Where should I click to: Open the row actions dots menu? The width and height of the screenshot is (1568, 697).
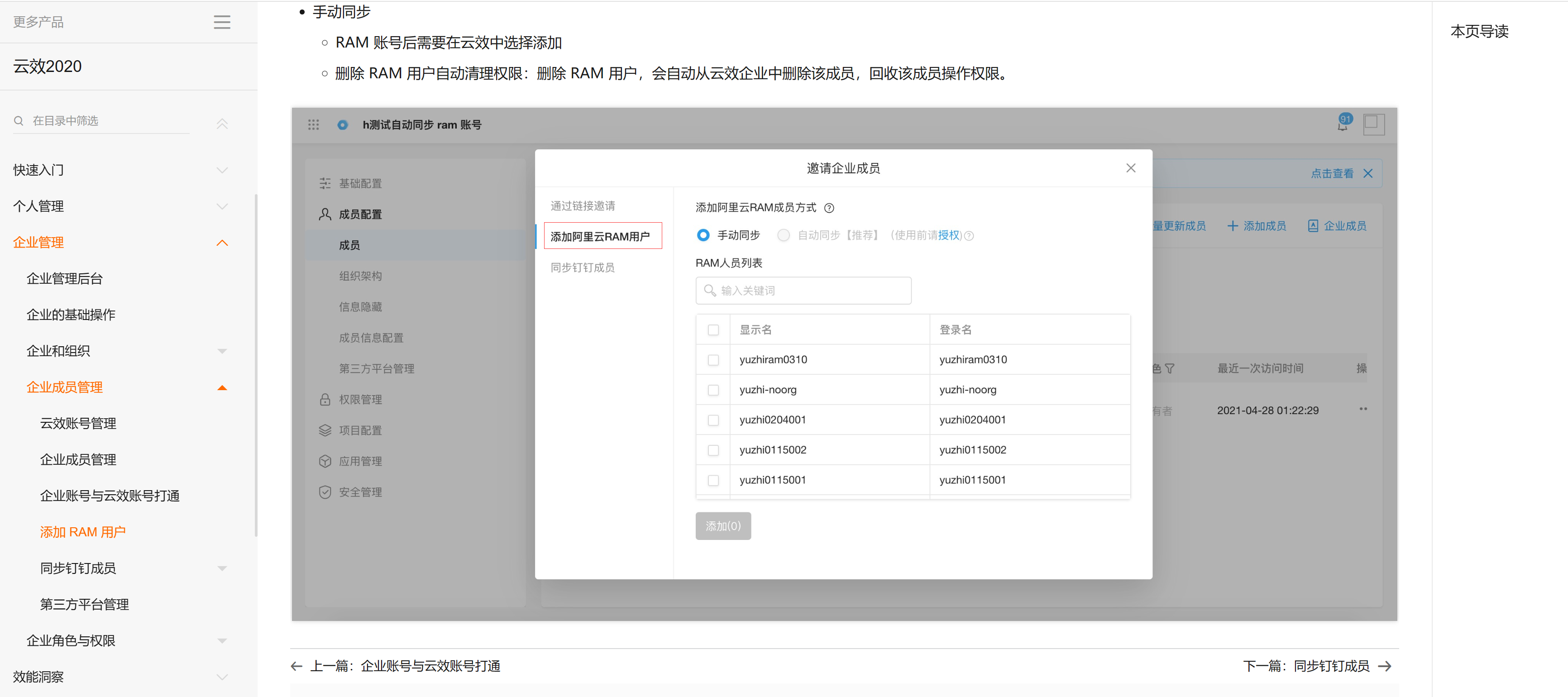coord(1363,409)
